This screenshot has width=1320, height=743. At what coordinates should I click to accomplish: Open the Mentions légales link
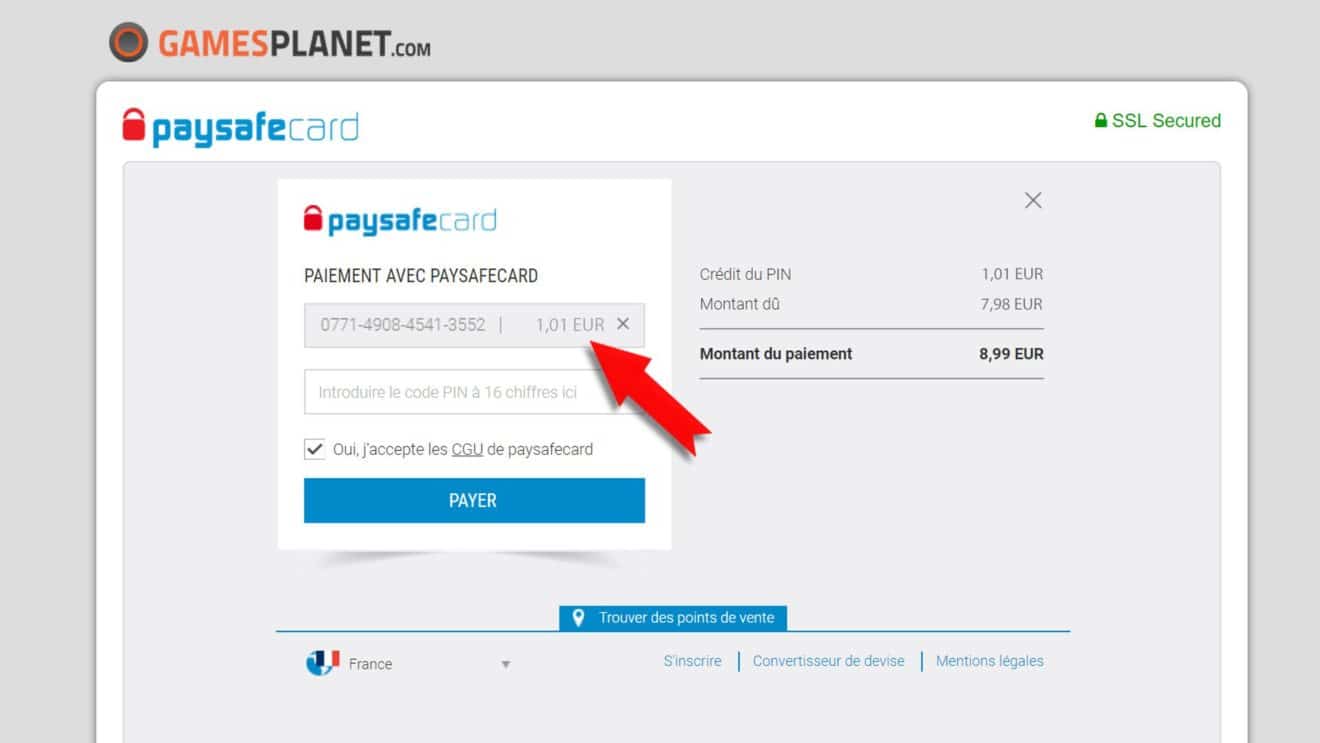point(989,661)
